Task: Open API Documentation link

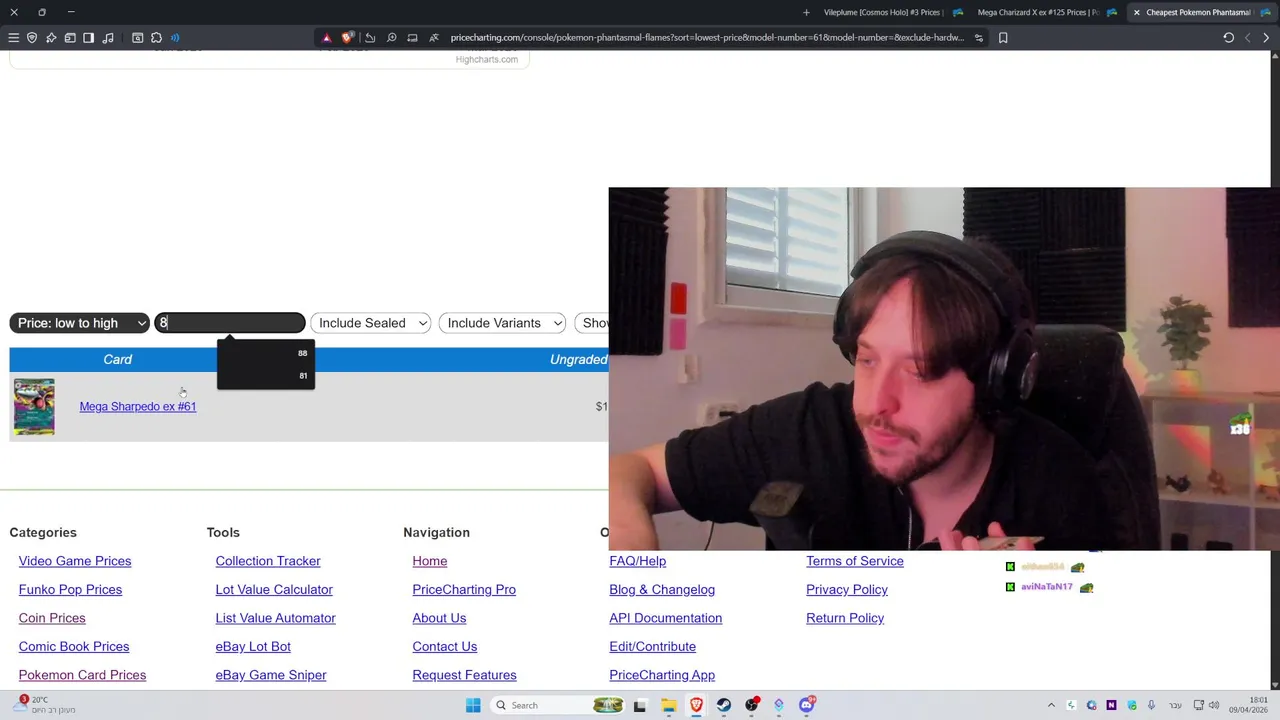Action: (665, 618)
